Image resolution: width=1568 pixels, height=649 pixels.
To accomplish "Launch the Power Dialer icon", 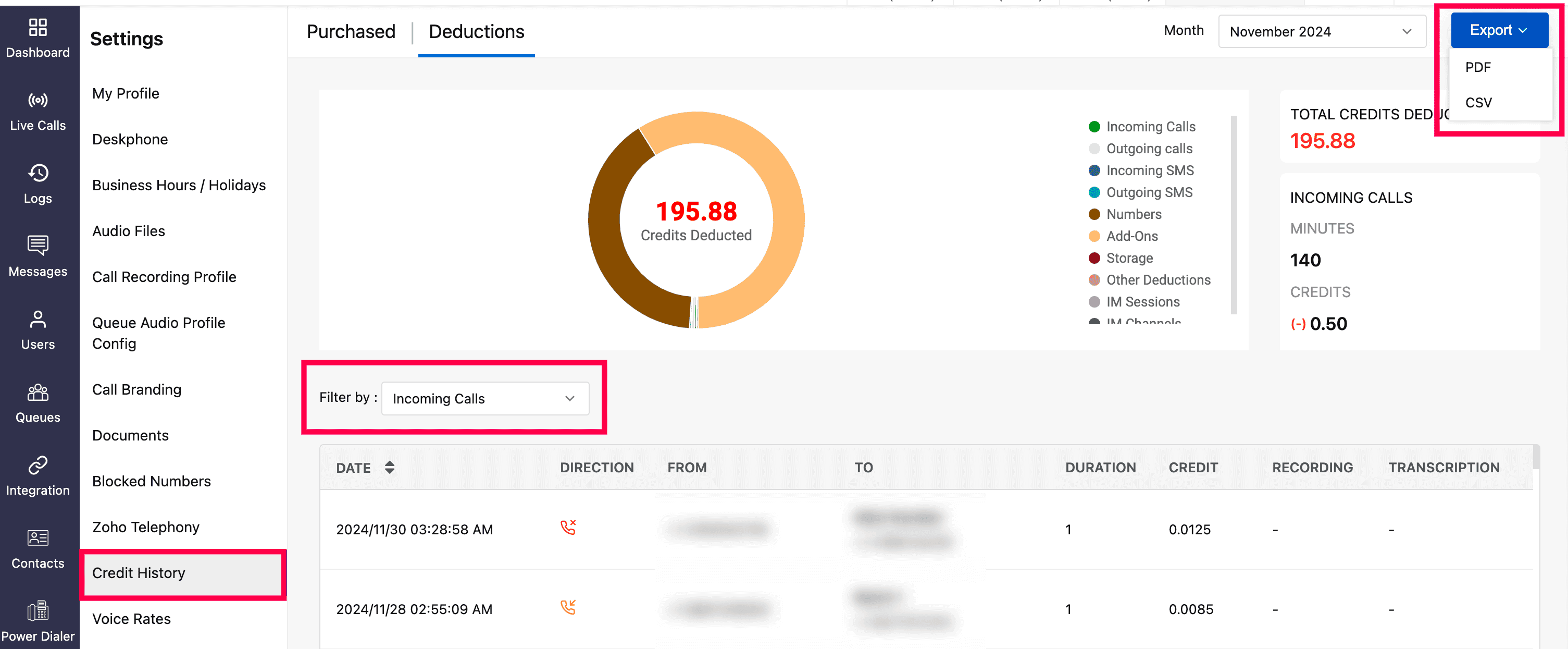I will tap(38, 610).
